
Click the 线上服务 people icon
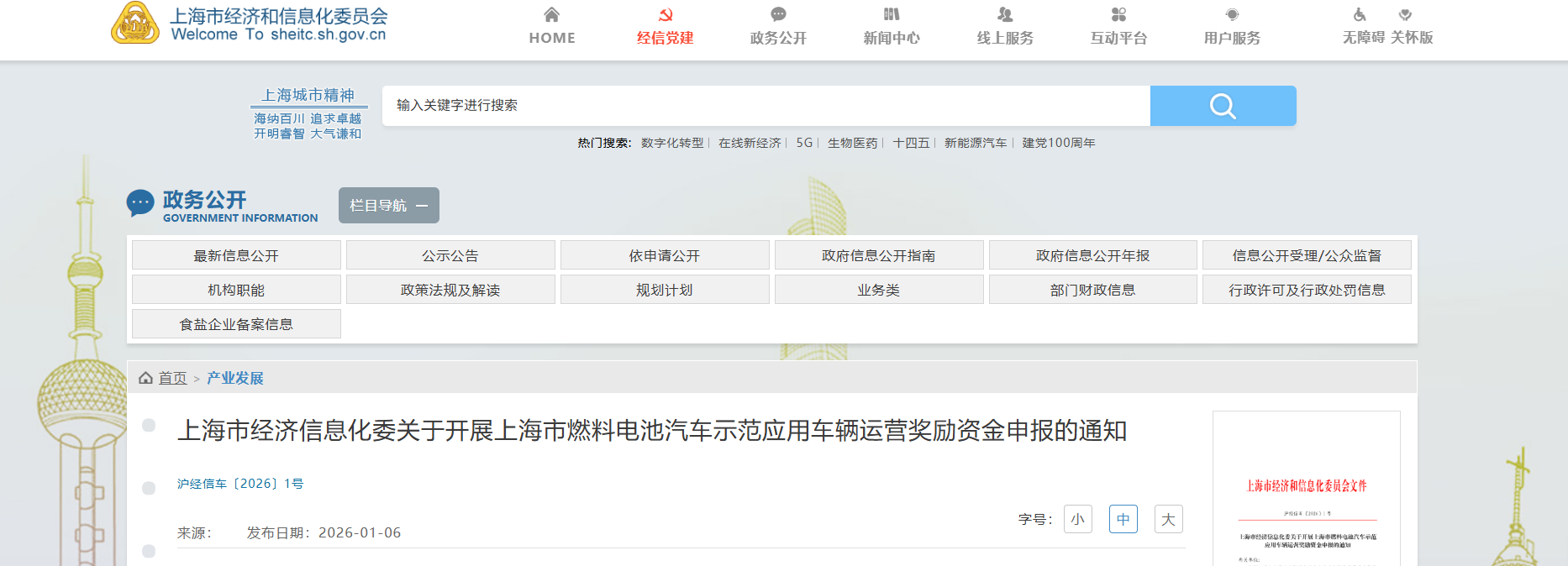(x=1005, y=14)
